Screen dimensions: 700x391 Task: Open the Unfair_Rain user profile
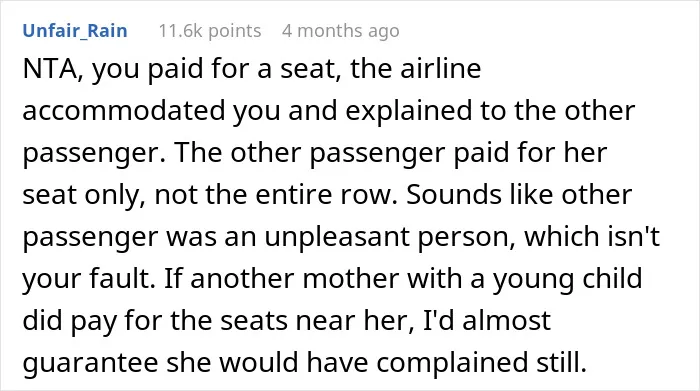tap(75, 31)
